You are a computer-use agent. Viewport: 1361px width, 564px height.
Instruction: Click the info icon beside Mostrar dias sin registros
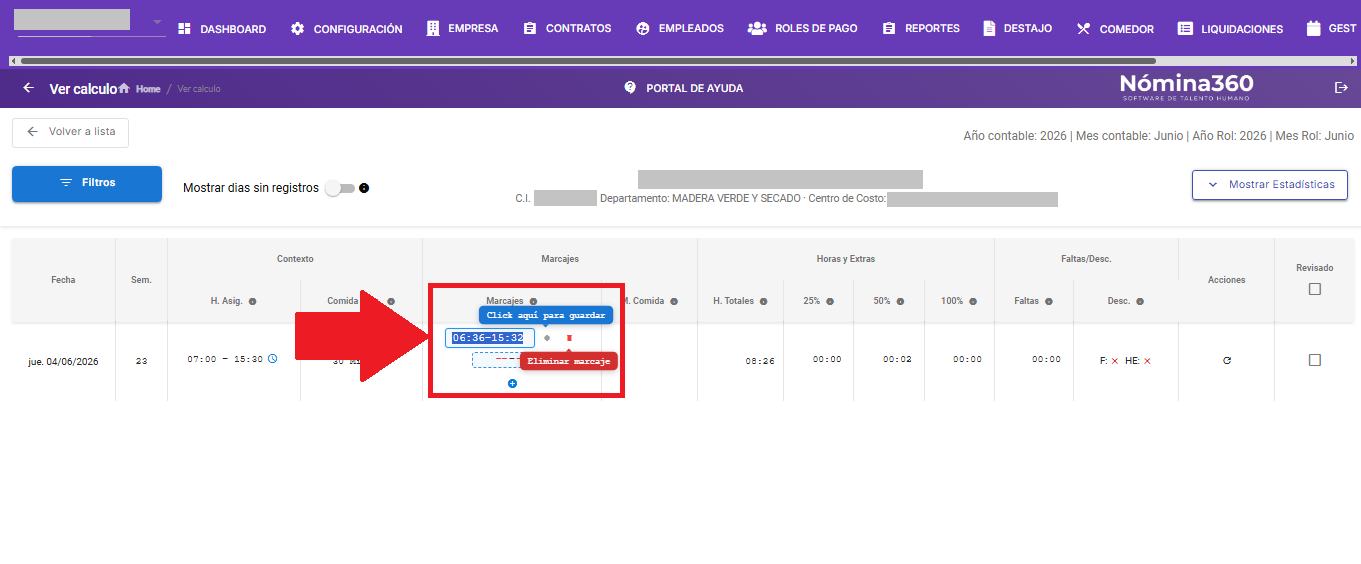[364, 188]
